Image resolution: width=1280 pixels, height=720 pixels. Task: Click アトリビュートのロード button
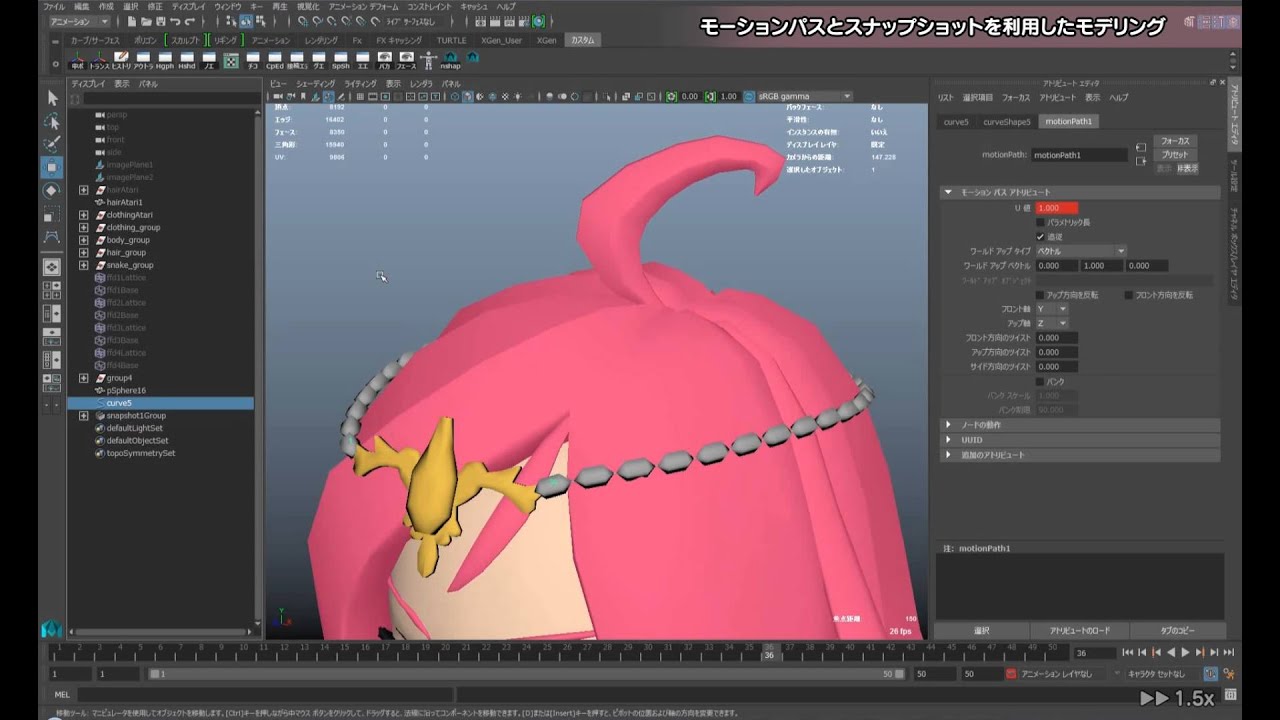pyautogui.click(x=1079, y=631)
